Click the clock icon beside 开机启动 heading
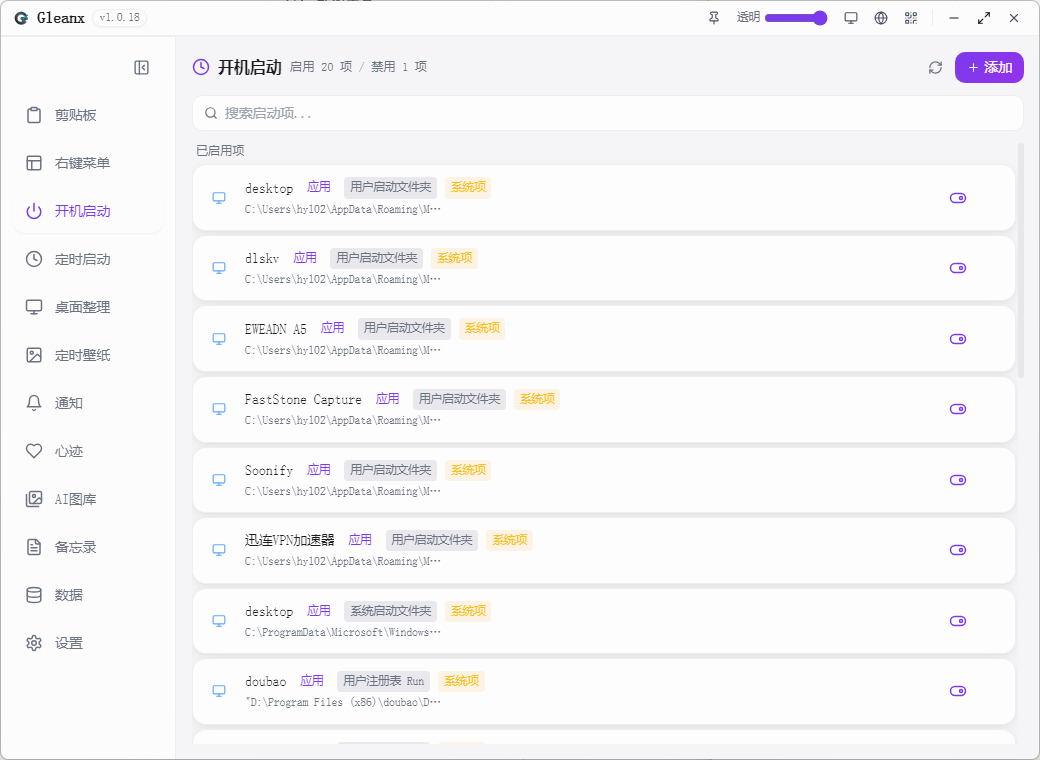 point(201,67)
